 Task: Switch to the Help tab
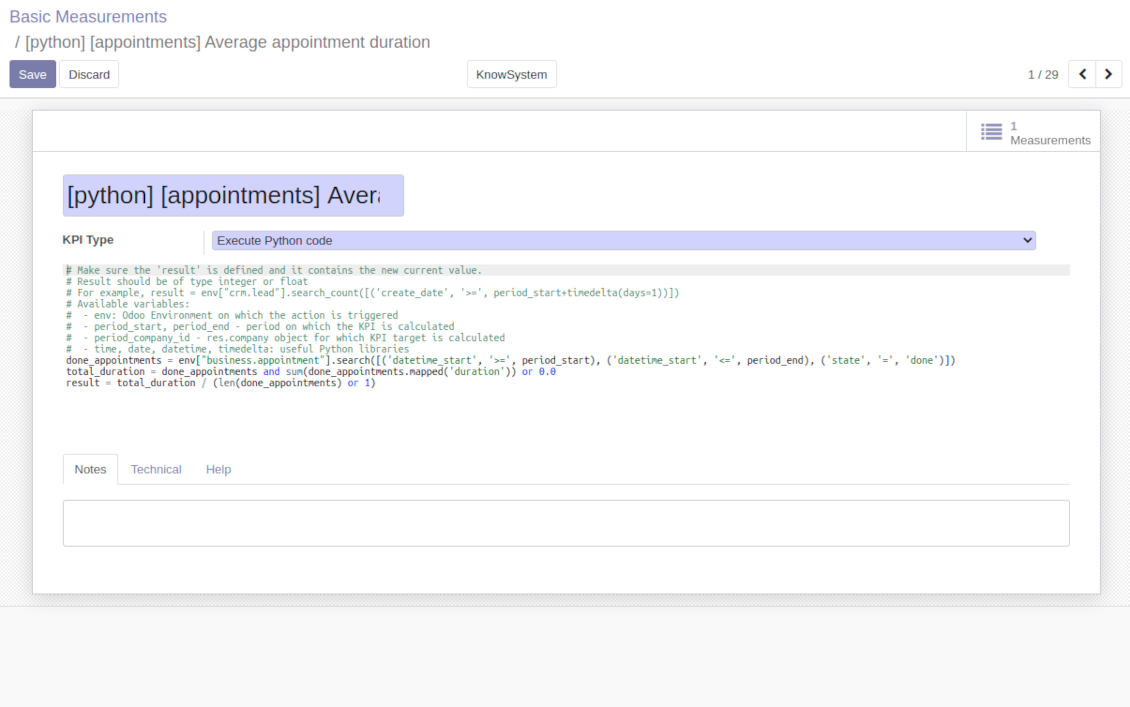[218, 469]
